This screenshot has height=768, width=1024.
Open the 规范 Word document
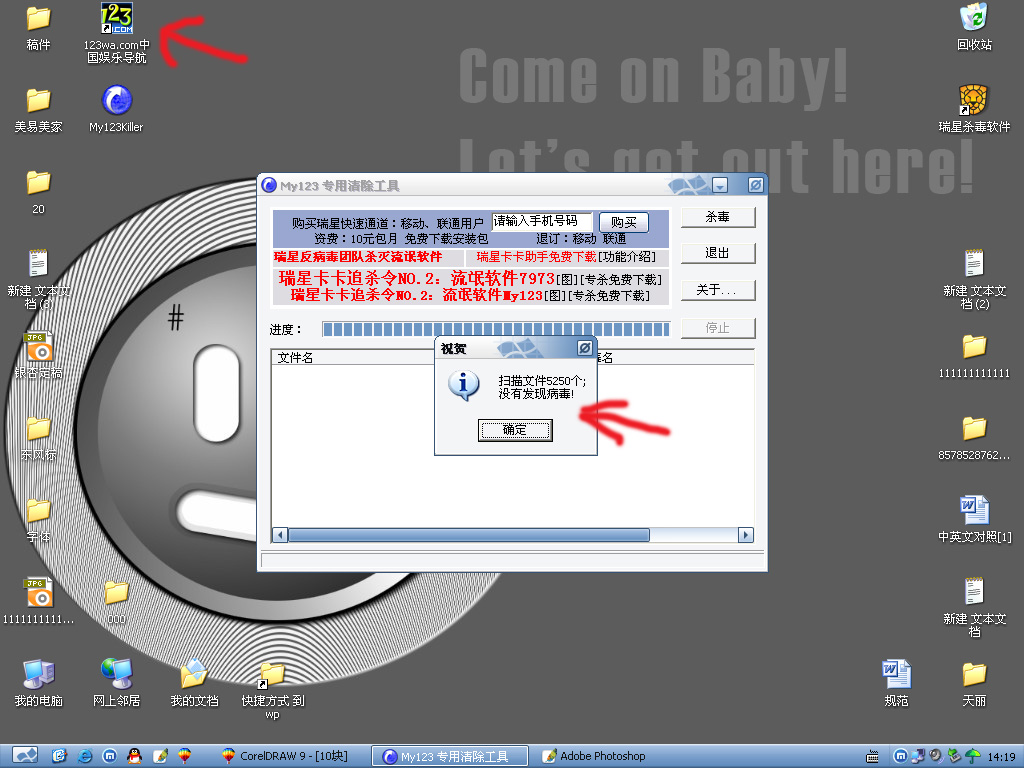896,683
